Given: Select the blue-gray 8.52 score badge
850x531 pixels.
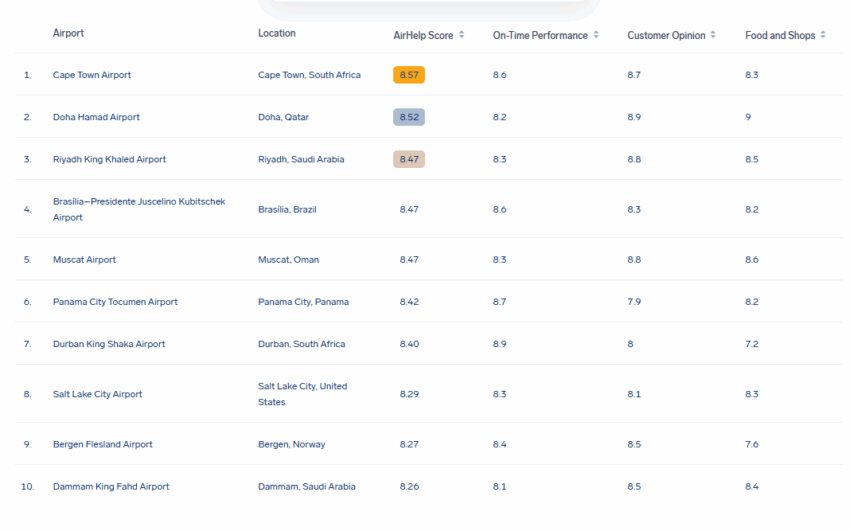Looking at the screenshot, I should tap(409, 117).
